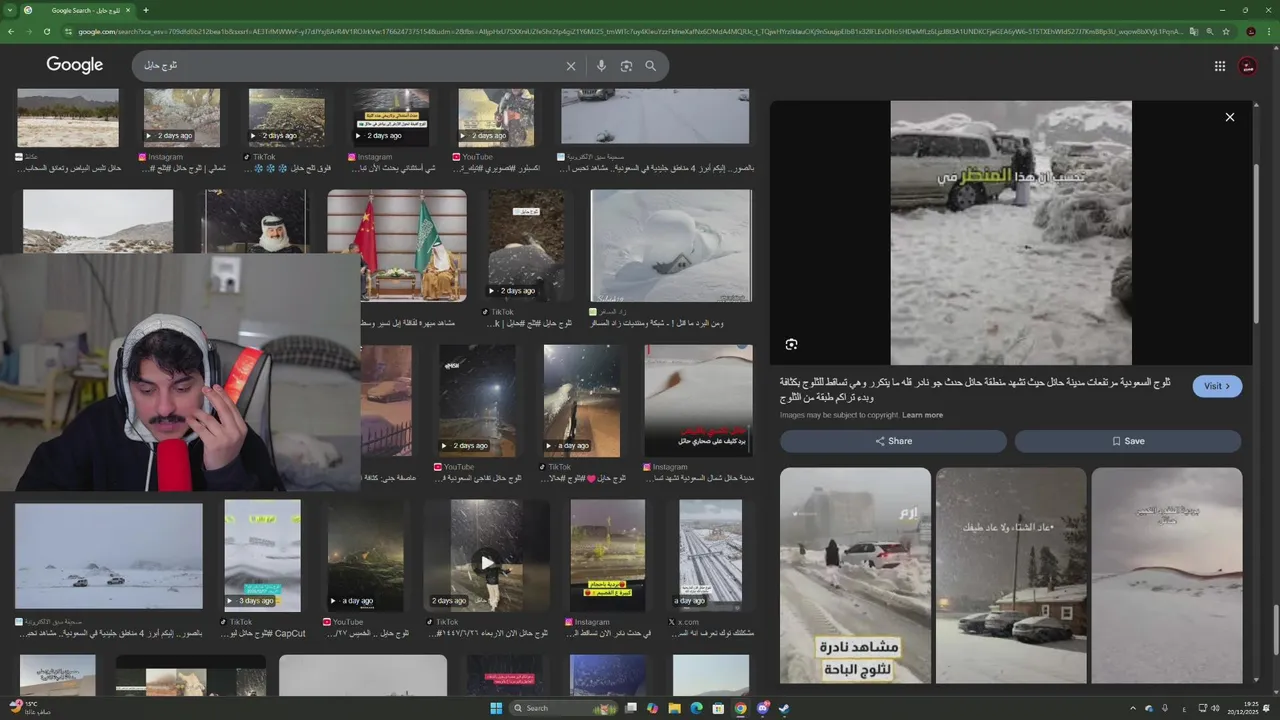
Task: Click the Google logo
Action: (x=75, y=65)
